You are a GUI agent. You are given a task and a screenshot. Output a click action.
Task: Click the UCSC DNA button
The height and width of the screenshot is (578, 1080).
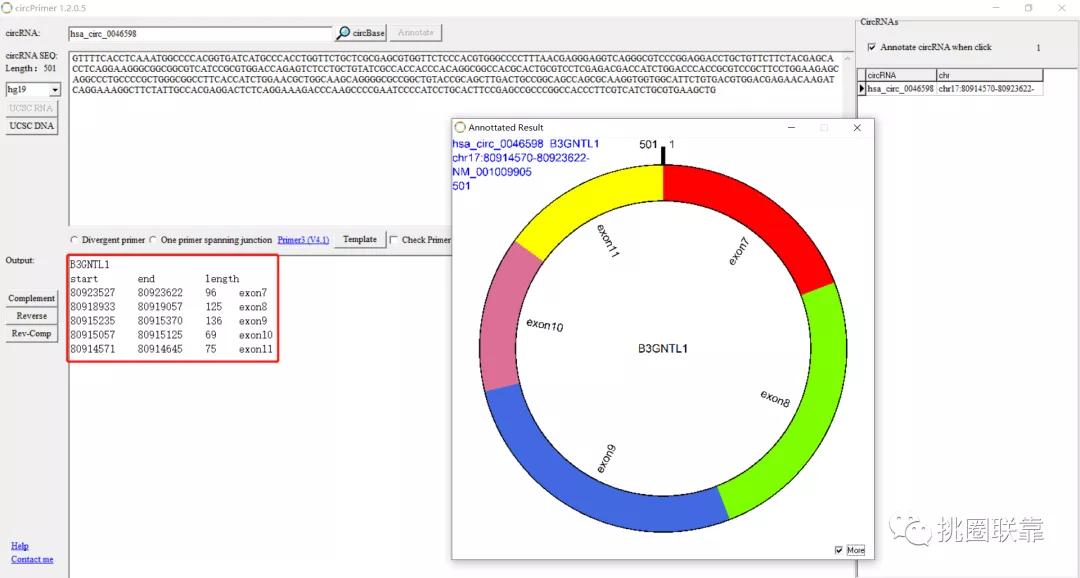(32, 126)
